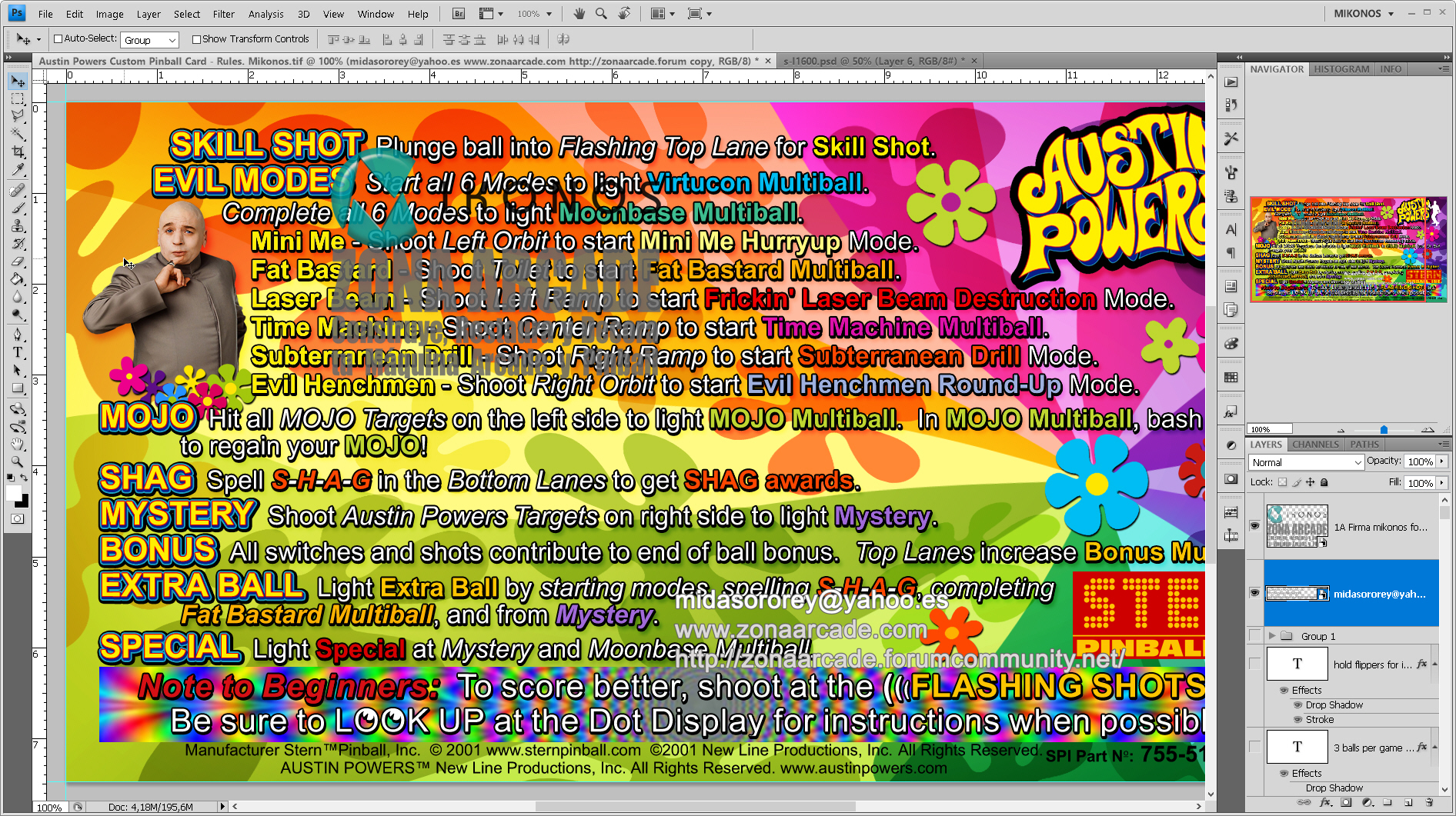This screenshot has height=816, width=1456.
Task: Select the Magic Wand tool
Action: click(18, 134)
